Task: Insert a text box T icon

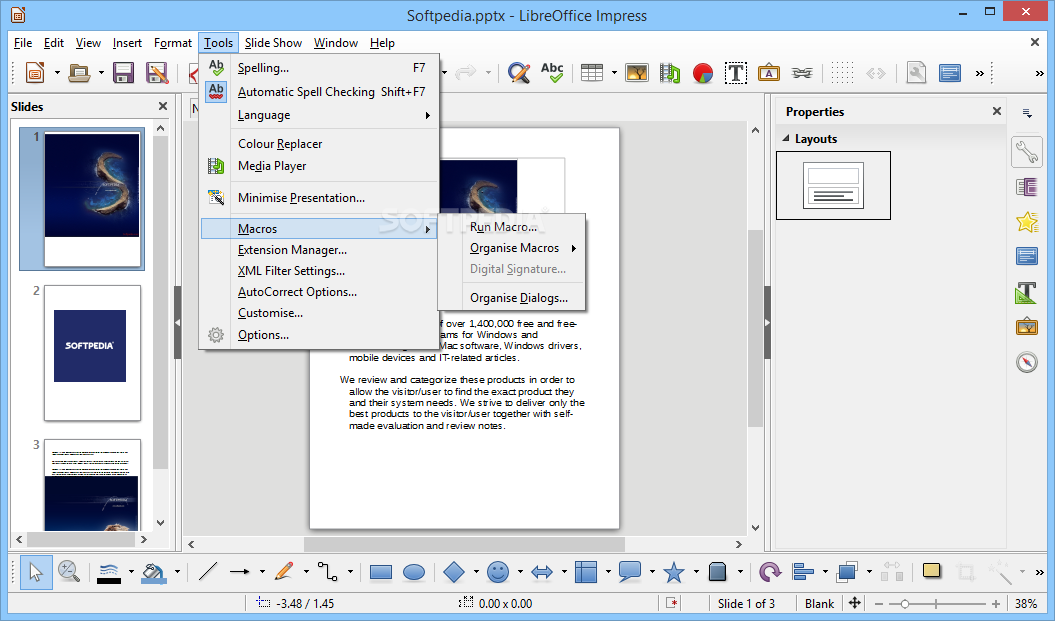Action: 735,73
